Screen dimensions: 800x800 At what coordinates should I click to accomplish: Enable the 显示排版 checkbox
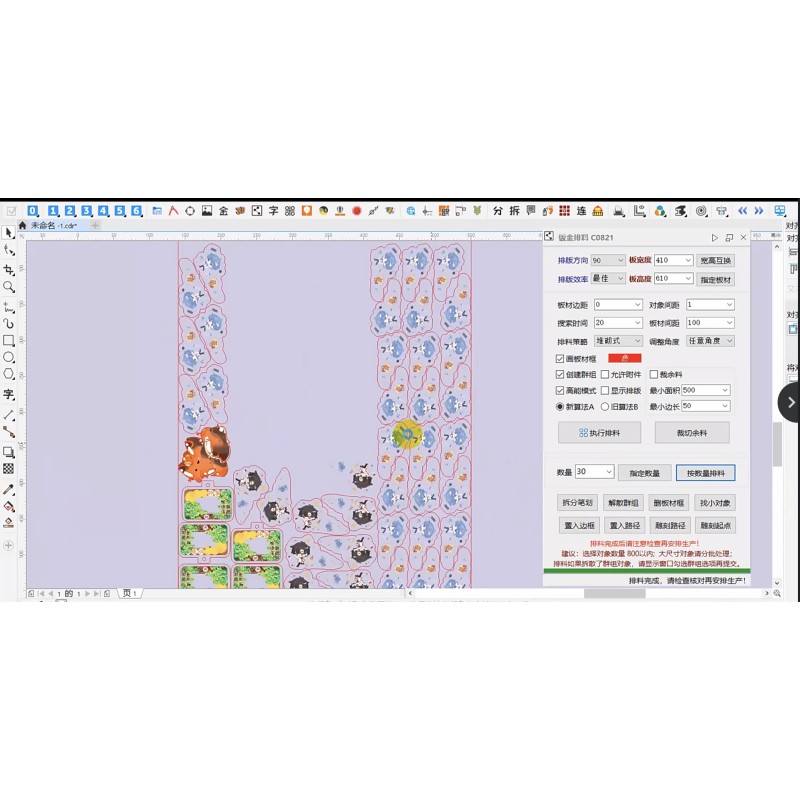coord(605,390)
